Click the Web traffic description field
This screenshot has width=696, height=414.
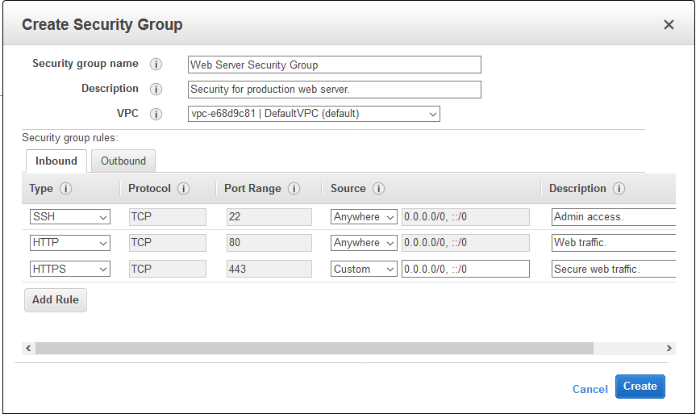613,243
